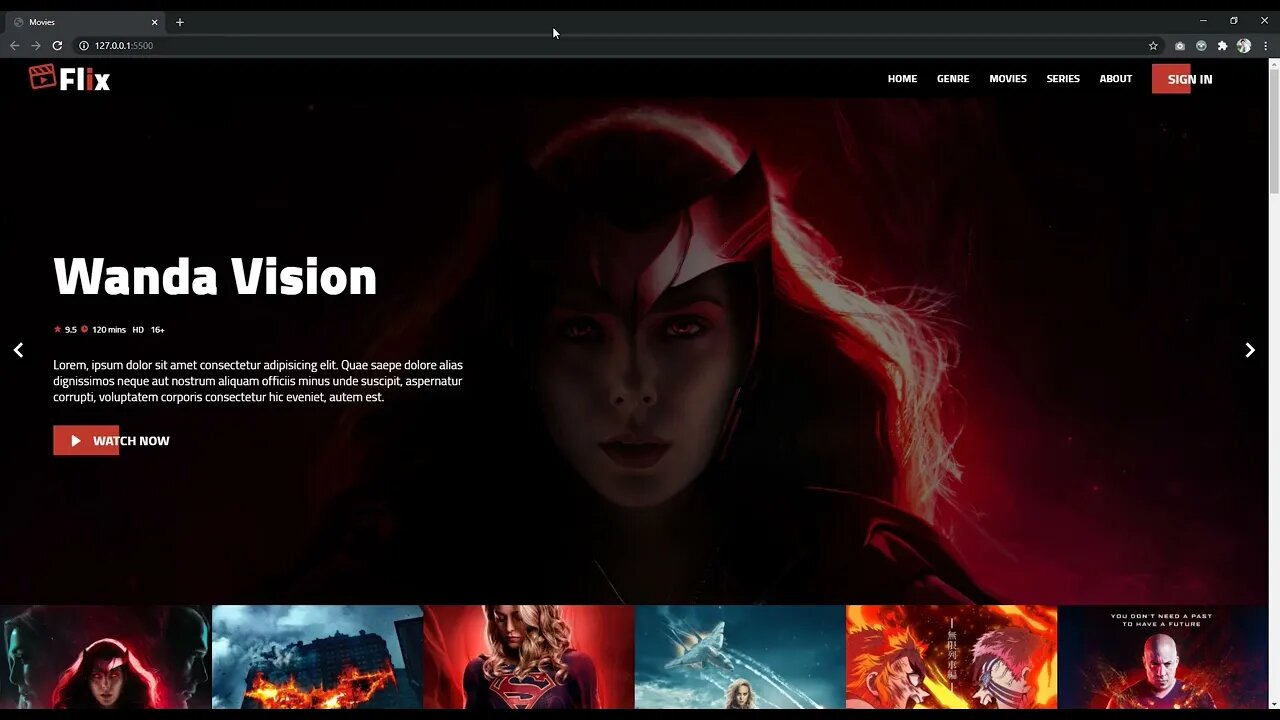1280x720 pixels.
Task: Open the Genre nav link
Action: [x=953, y=79]
